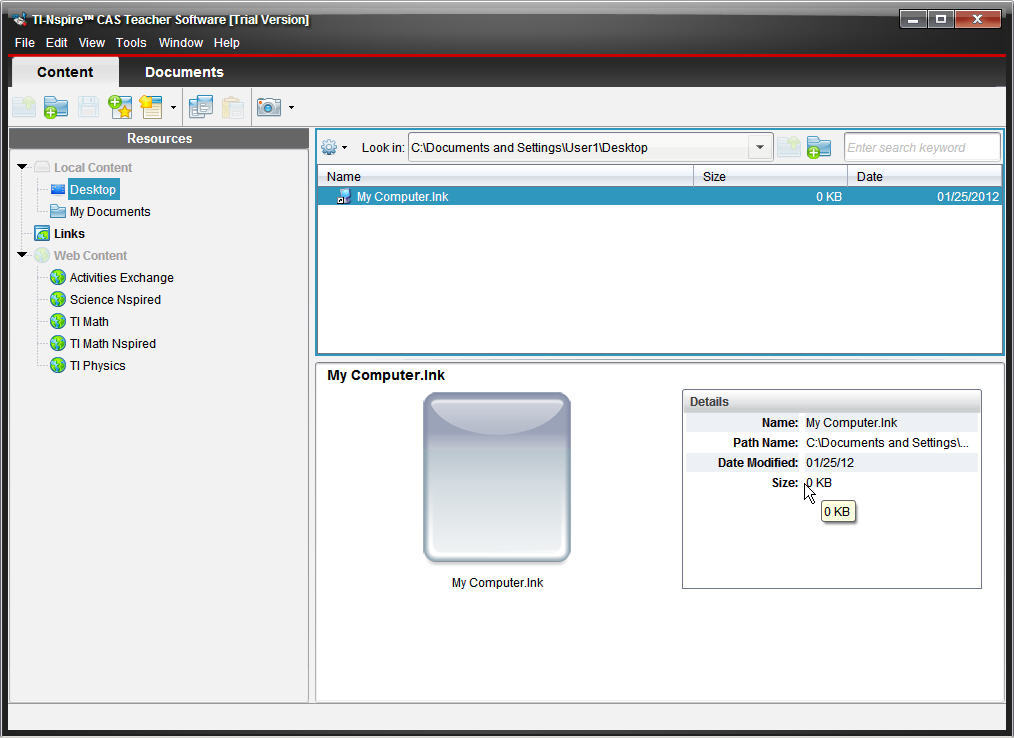Click the Path Name value in Details
1014x738 pixels.
(x=887, y=443)
